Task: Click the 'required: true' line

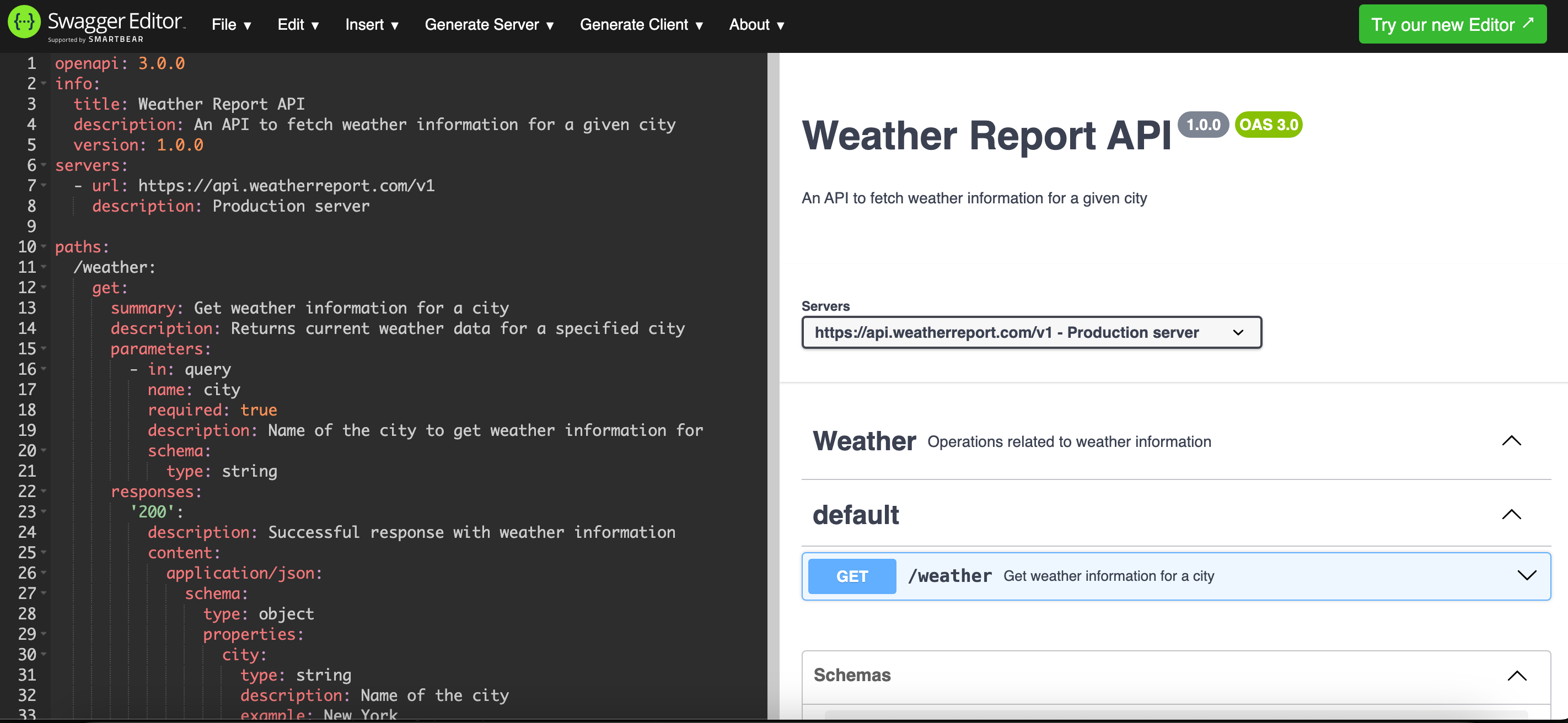Action: [212, 409]
